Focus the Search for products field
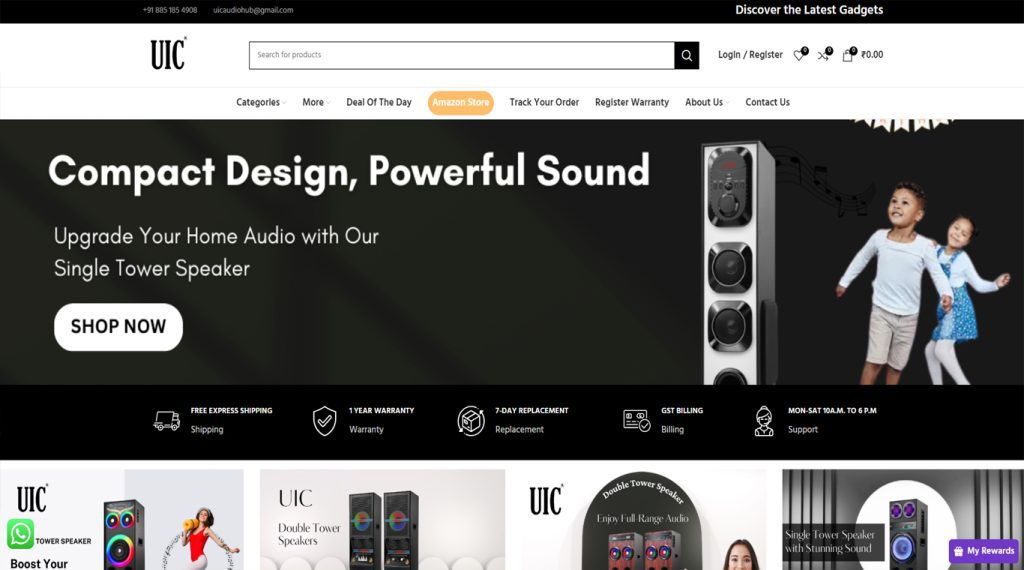This screenshot has width=1024, height=570. [462, 55]
